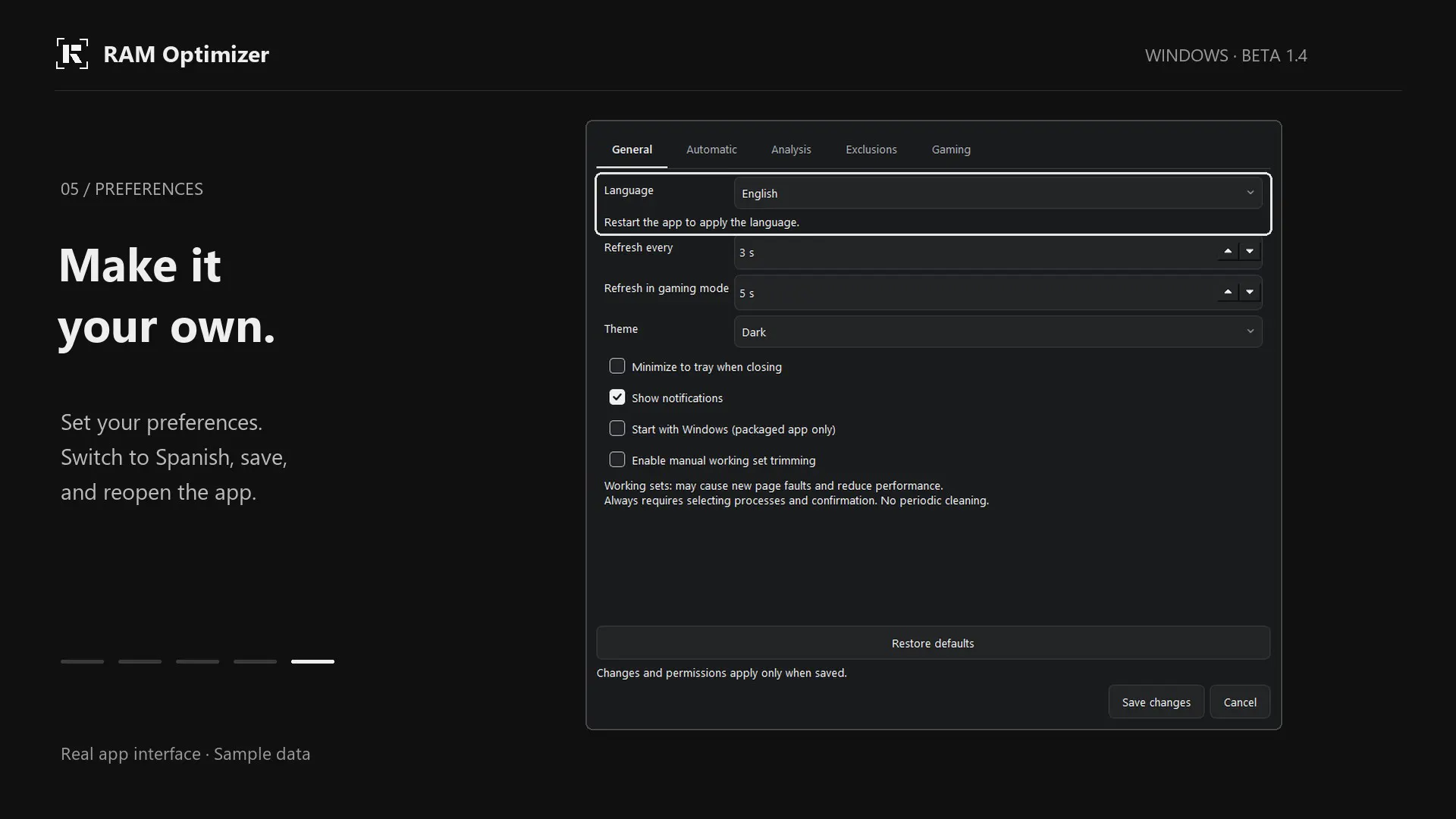Image resolution: width=1456 pixels, height=819 pixels.
Task: Increase Refresh in gaming mode value
Action: 1228,293
